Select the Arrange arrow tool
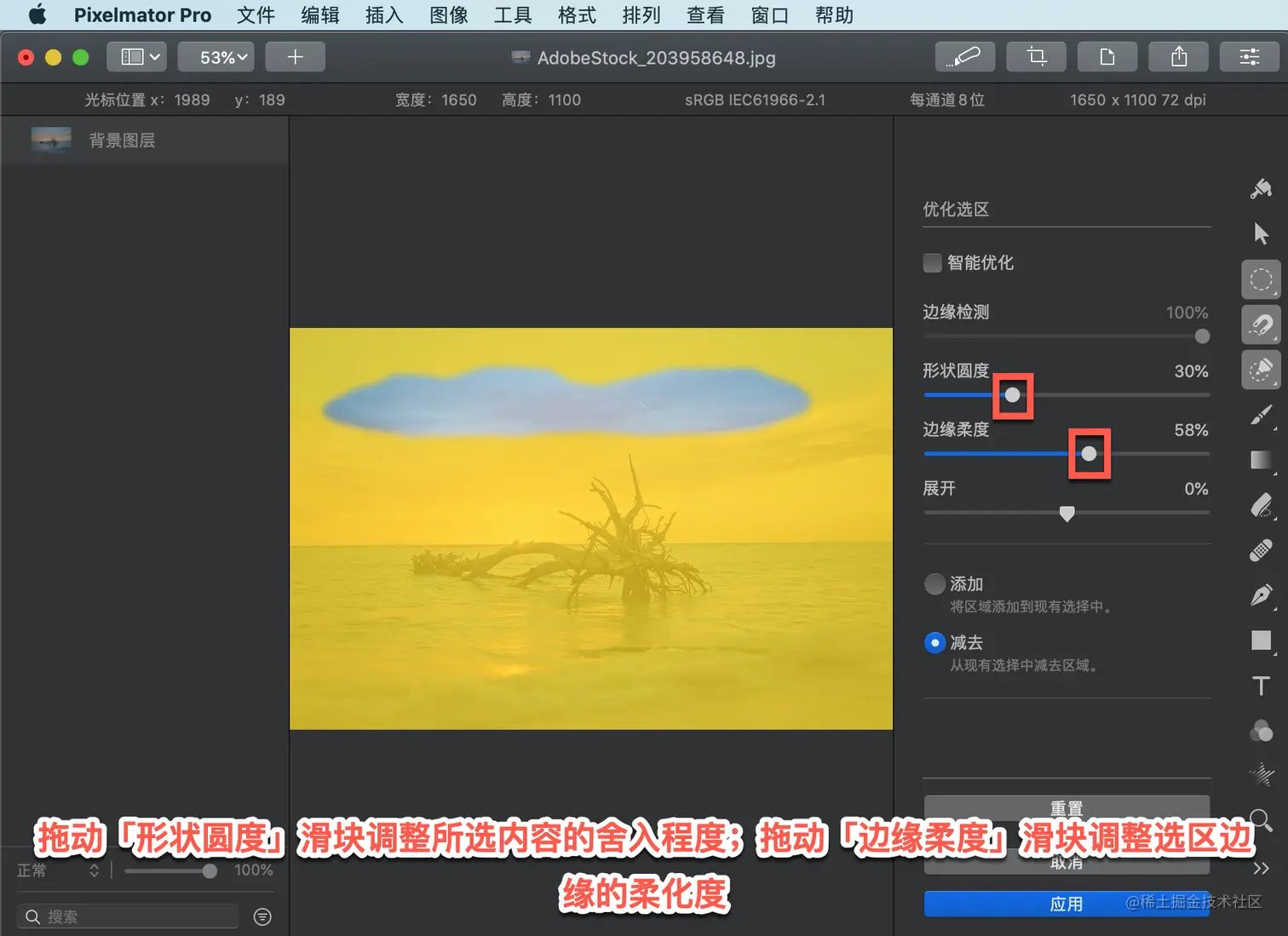 click(1261, 233)
